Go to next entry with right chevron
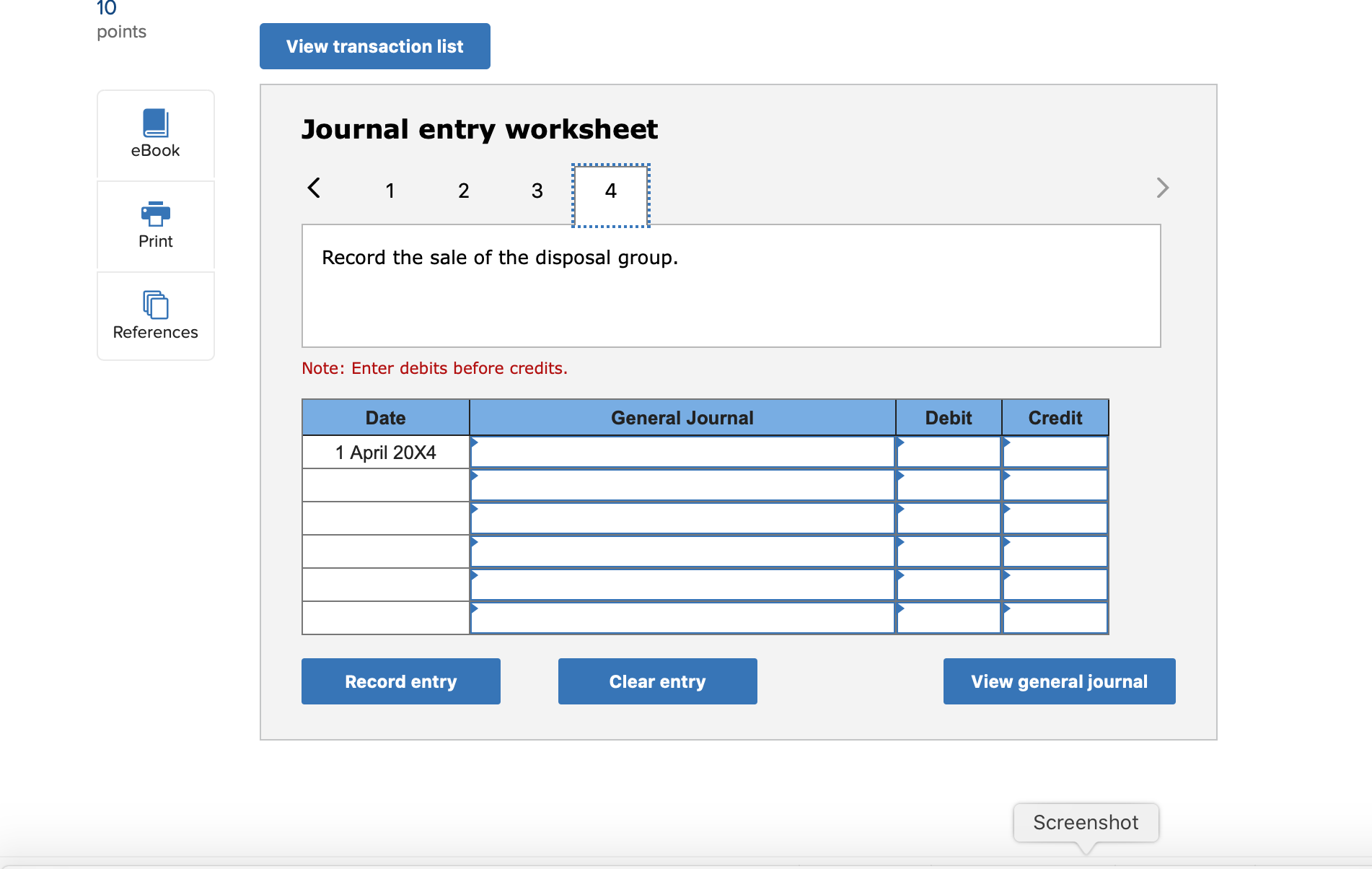This screenshot has width=1372, height=869. [x=1162, y=188]
